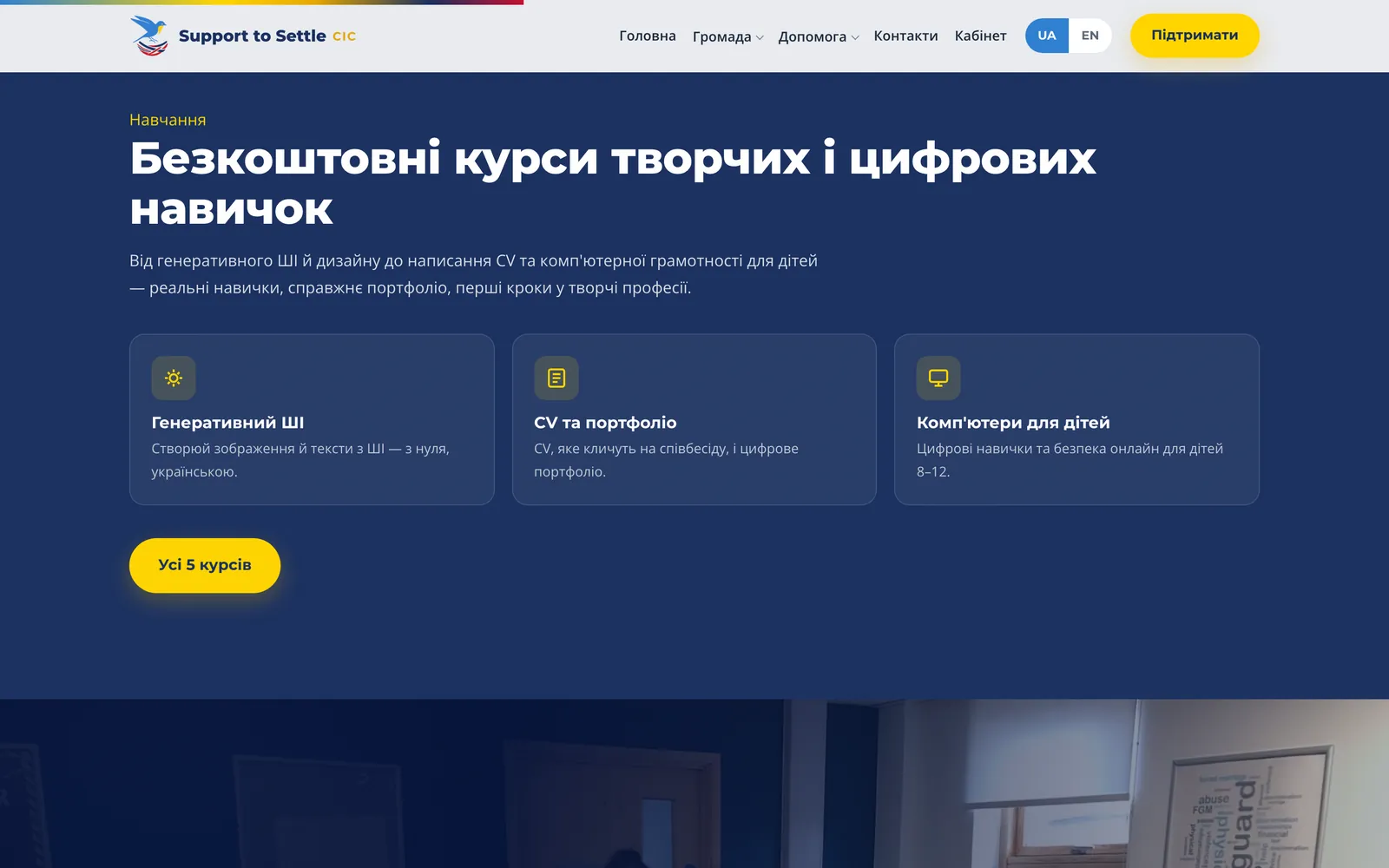Open the Генеративний ШІ course card title

pos(227,423)
